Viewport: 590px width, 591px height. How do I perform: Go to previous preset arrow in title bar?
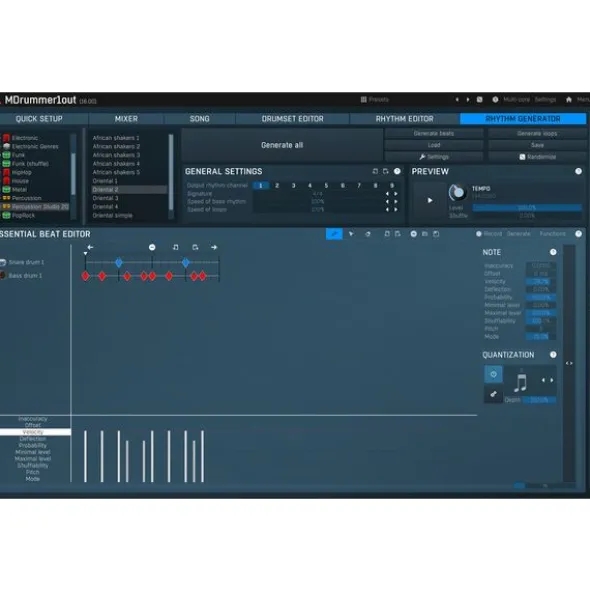click(x=457, y=100)
